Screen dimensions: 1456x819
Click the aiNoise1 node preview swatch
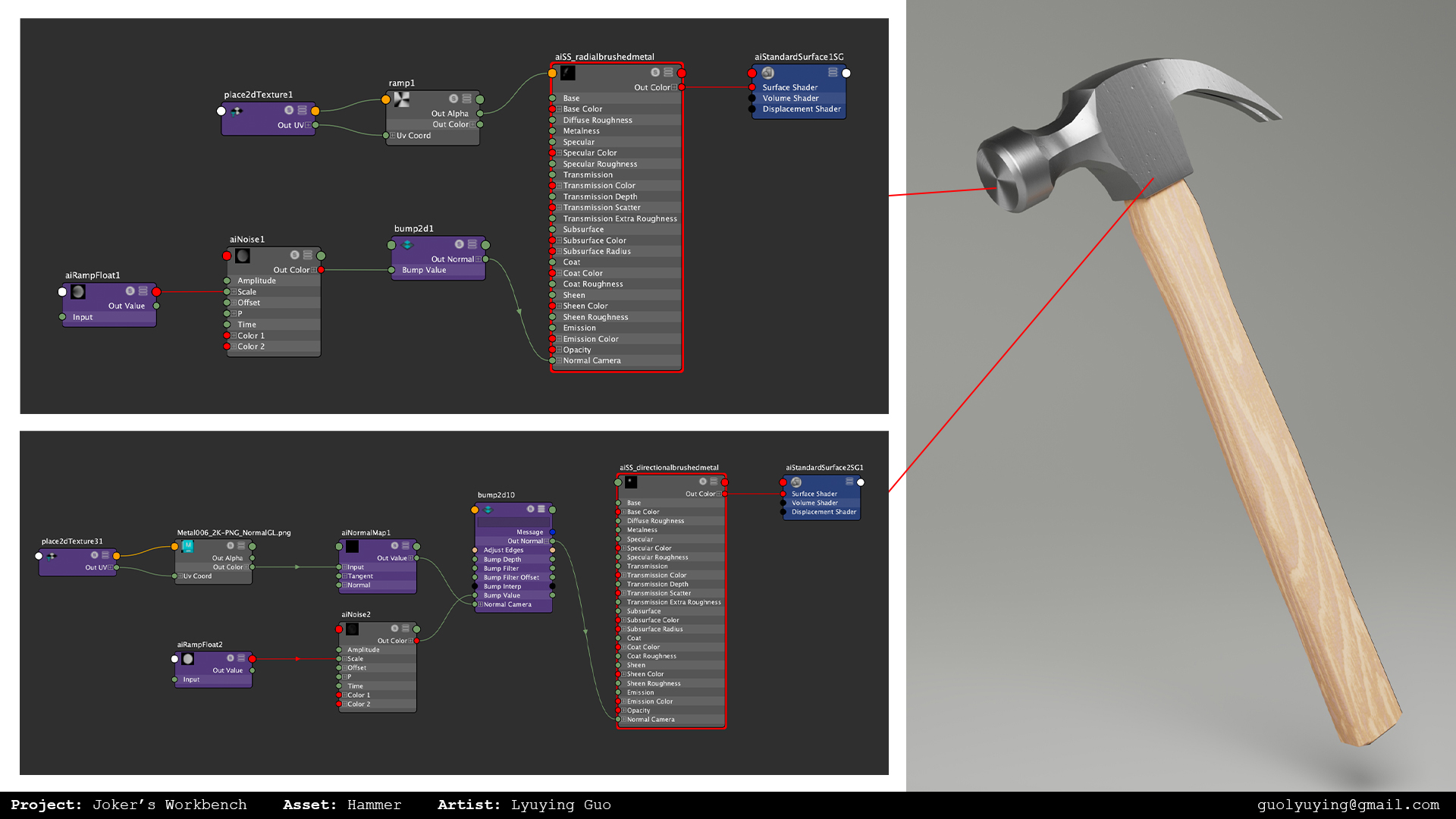[243, 256]
